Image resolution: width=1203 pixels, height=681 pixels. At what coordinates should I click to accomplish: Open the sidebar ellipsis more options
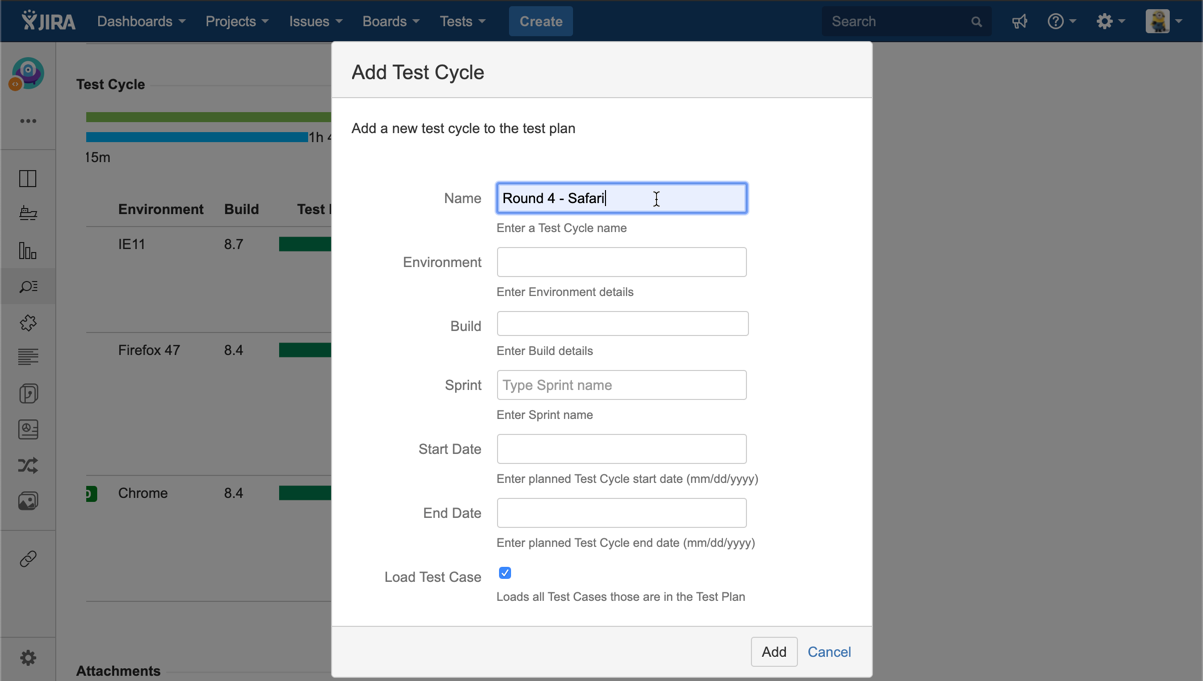[28, 121]
